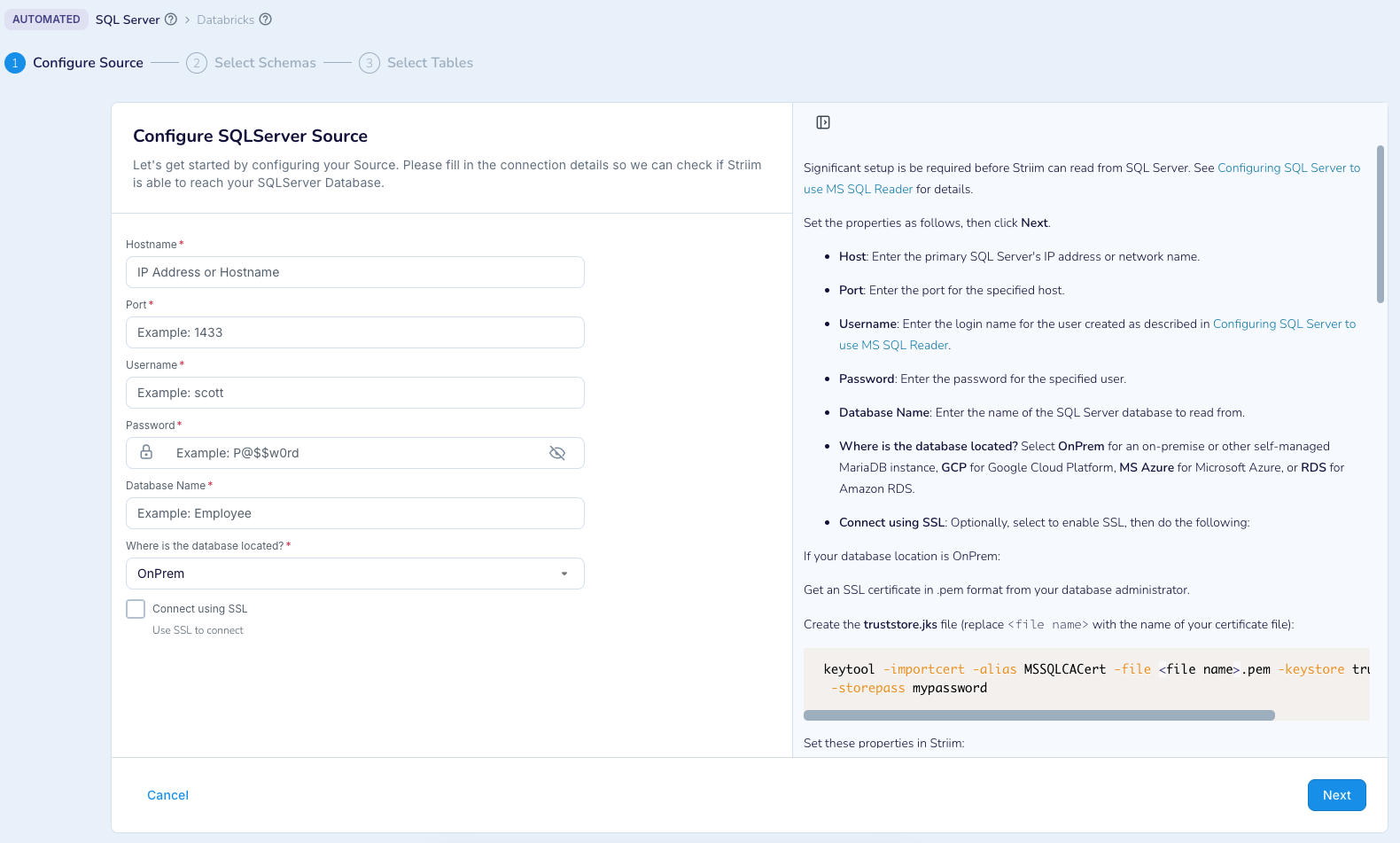
Task: Click the Port input field
Action: point(354,332)
